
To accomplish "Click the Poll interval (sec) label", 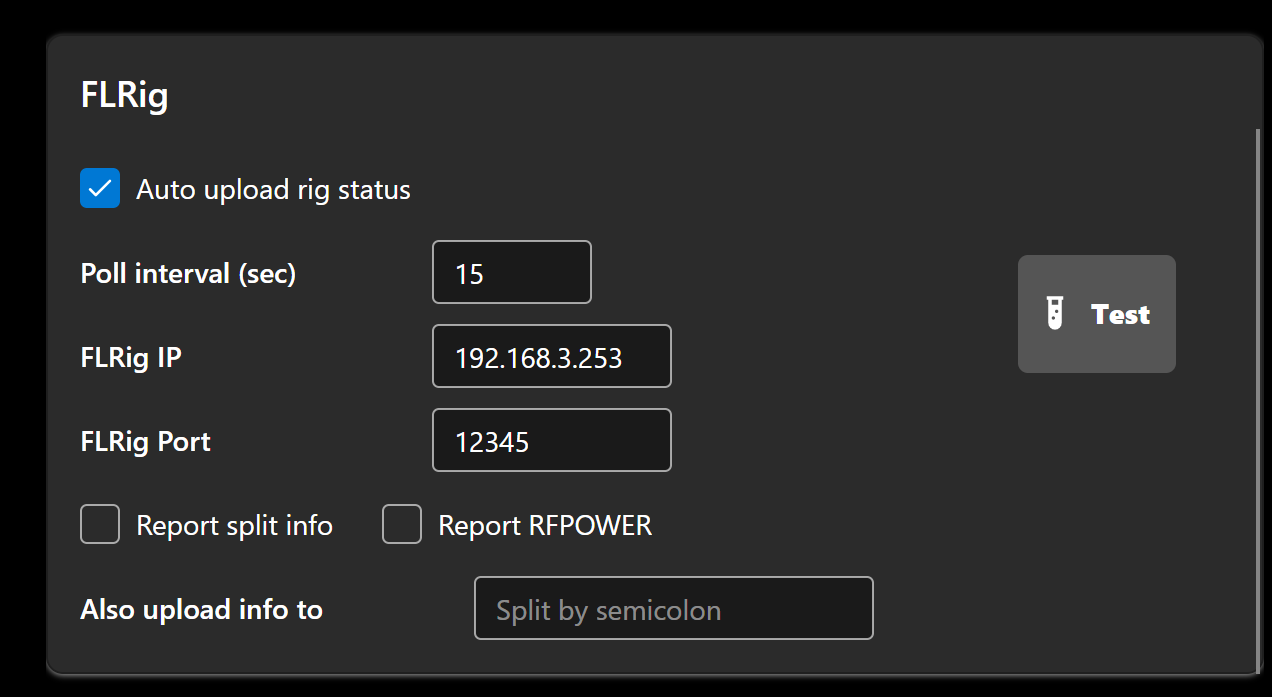I will [188, 273].
